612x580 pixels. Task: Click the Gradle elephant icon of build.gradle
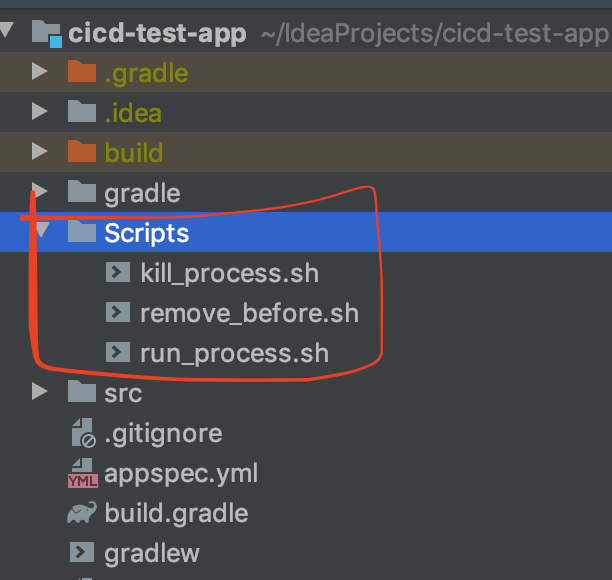82,512
